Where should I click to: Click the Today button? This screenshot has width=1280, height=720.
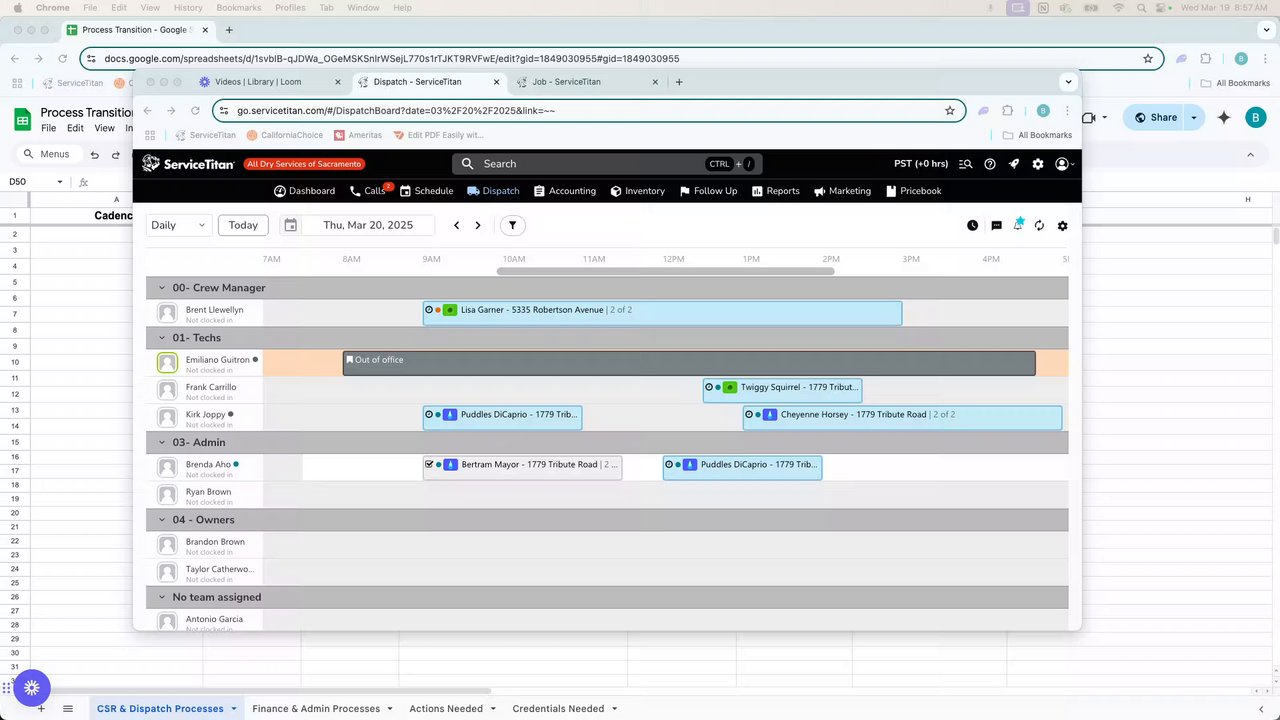[243, 225]
